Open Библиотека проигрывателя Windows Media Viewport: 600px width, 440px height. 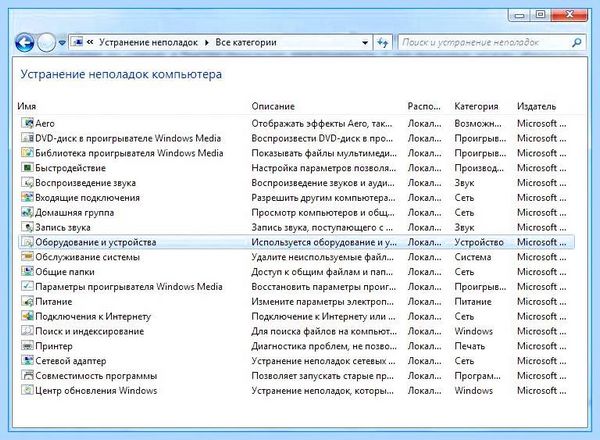(x=129, y=153)
